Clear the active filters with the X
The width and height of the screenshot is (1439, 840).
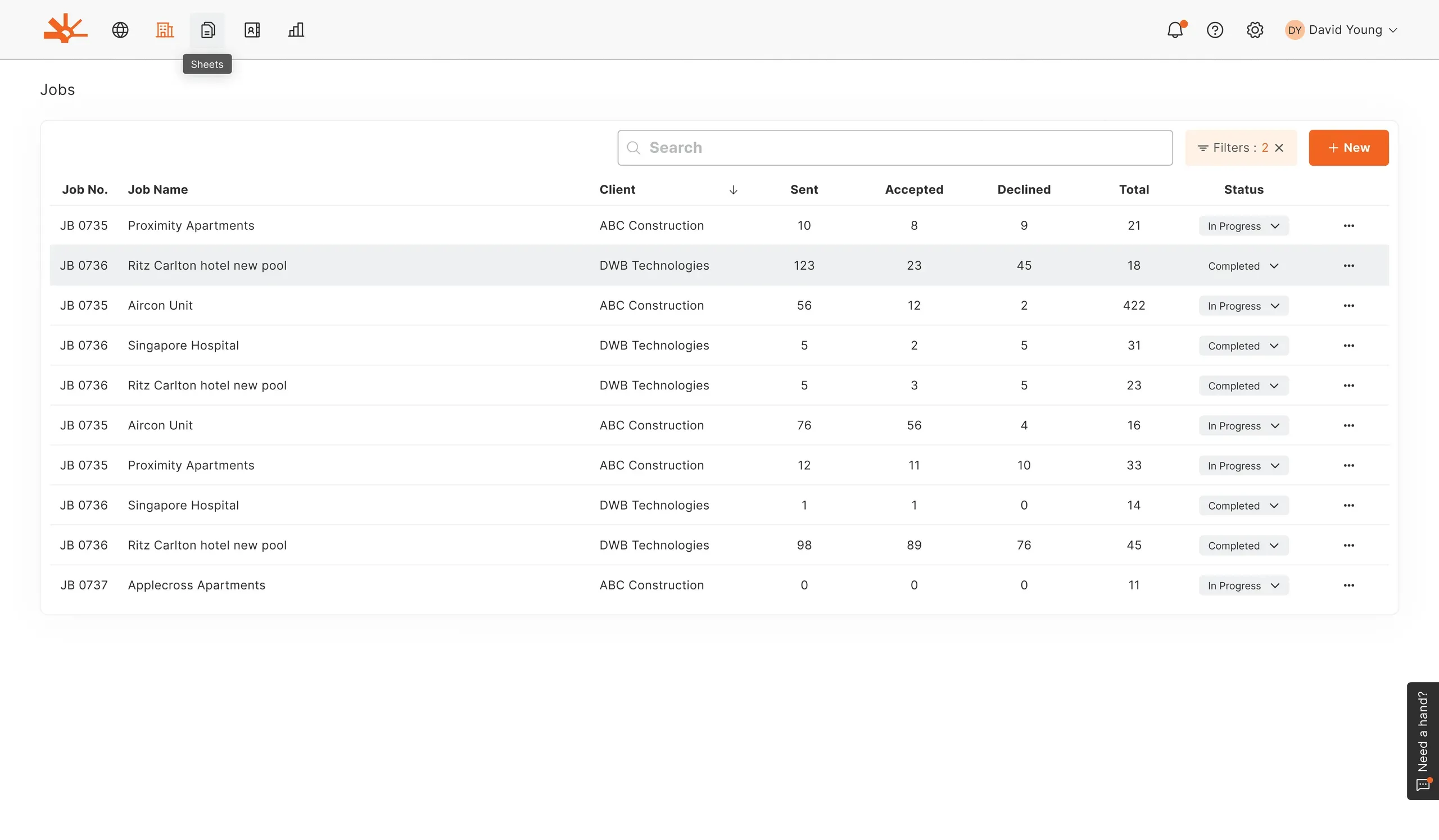coord(1279,148)
